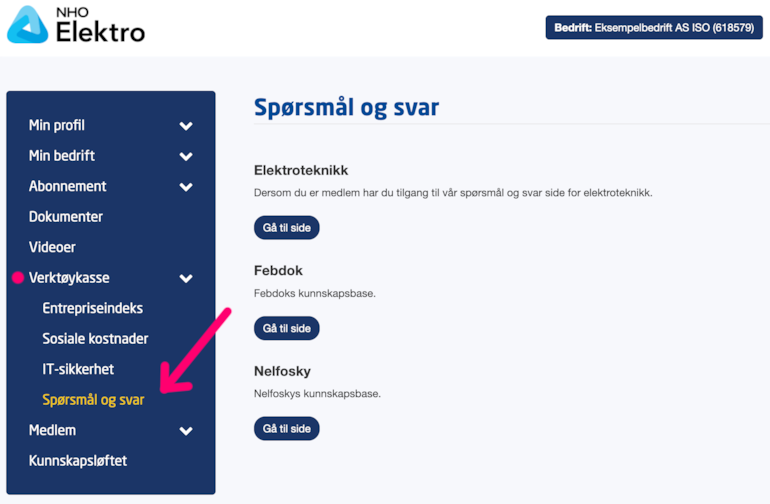Expand the Min profil chevron
Screen dimensions: 770x504
[186, 126]
